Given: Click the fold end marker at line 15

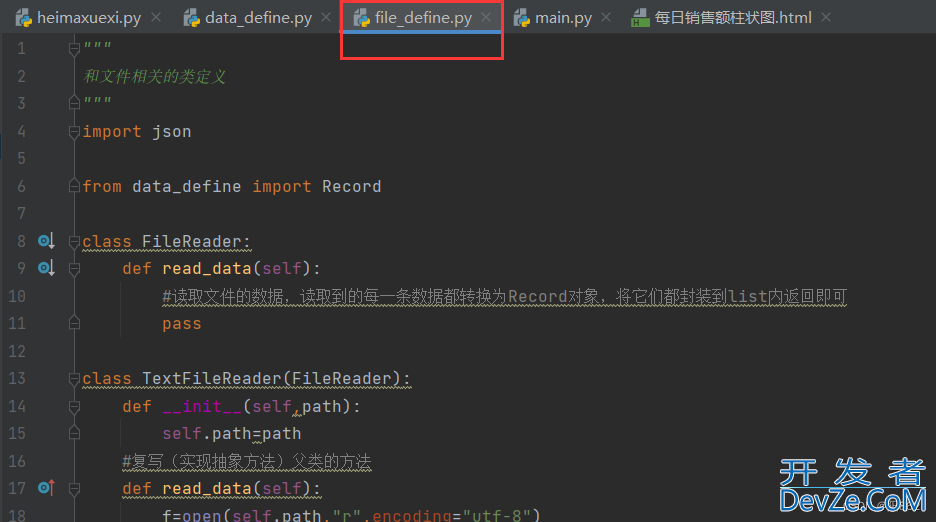Looking at the screenshot, I should (x=74, y=432).
